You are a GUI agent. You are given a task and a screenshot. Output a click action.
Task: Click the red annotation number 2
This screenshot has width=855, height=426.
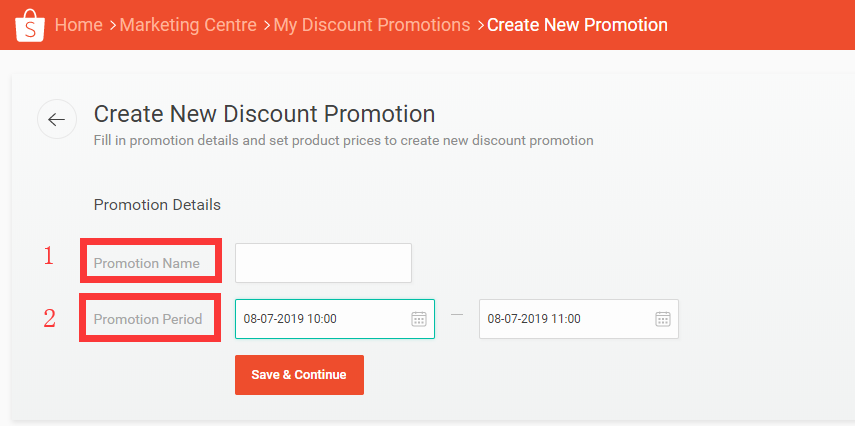point(49,319)
